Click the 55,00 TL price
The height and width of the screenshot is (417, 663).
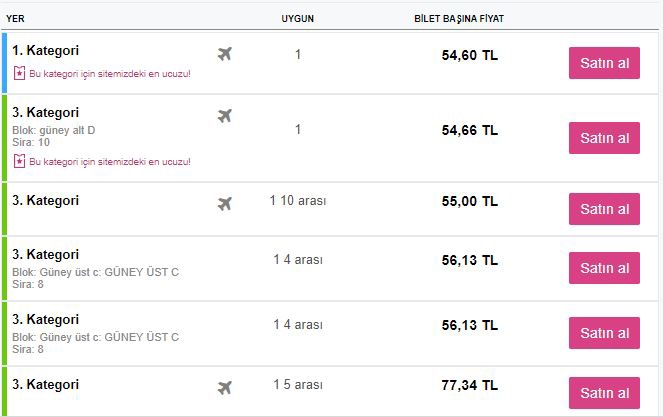pyautogui.click(x=470, y=201)
